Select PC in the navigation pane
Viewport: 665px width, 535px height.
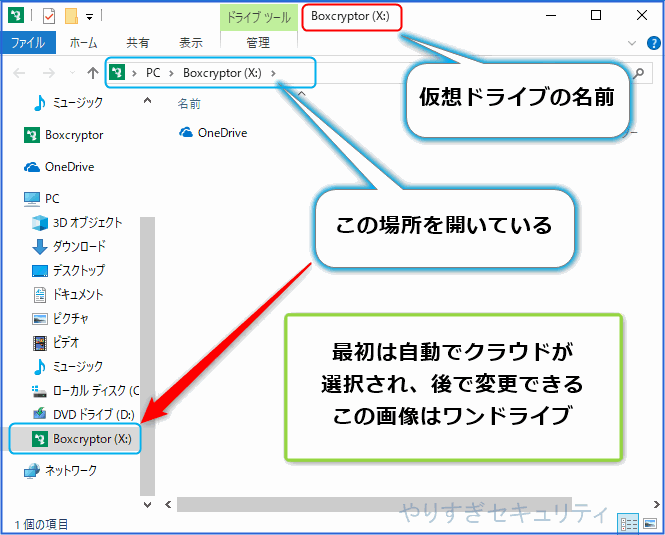click(52, 199)
